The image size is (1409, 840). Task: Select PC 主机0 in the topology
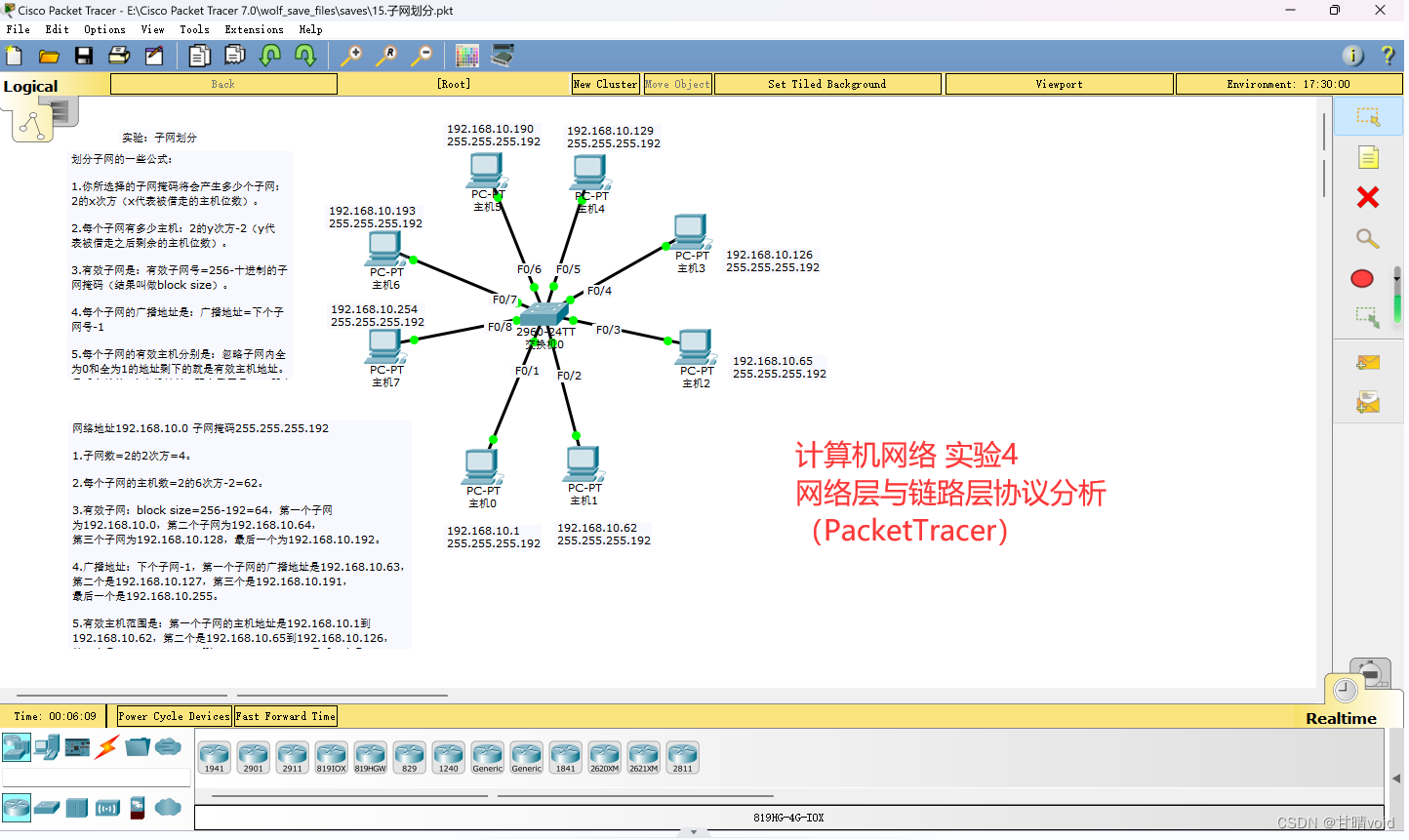click(x=483, y=468)
